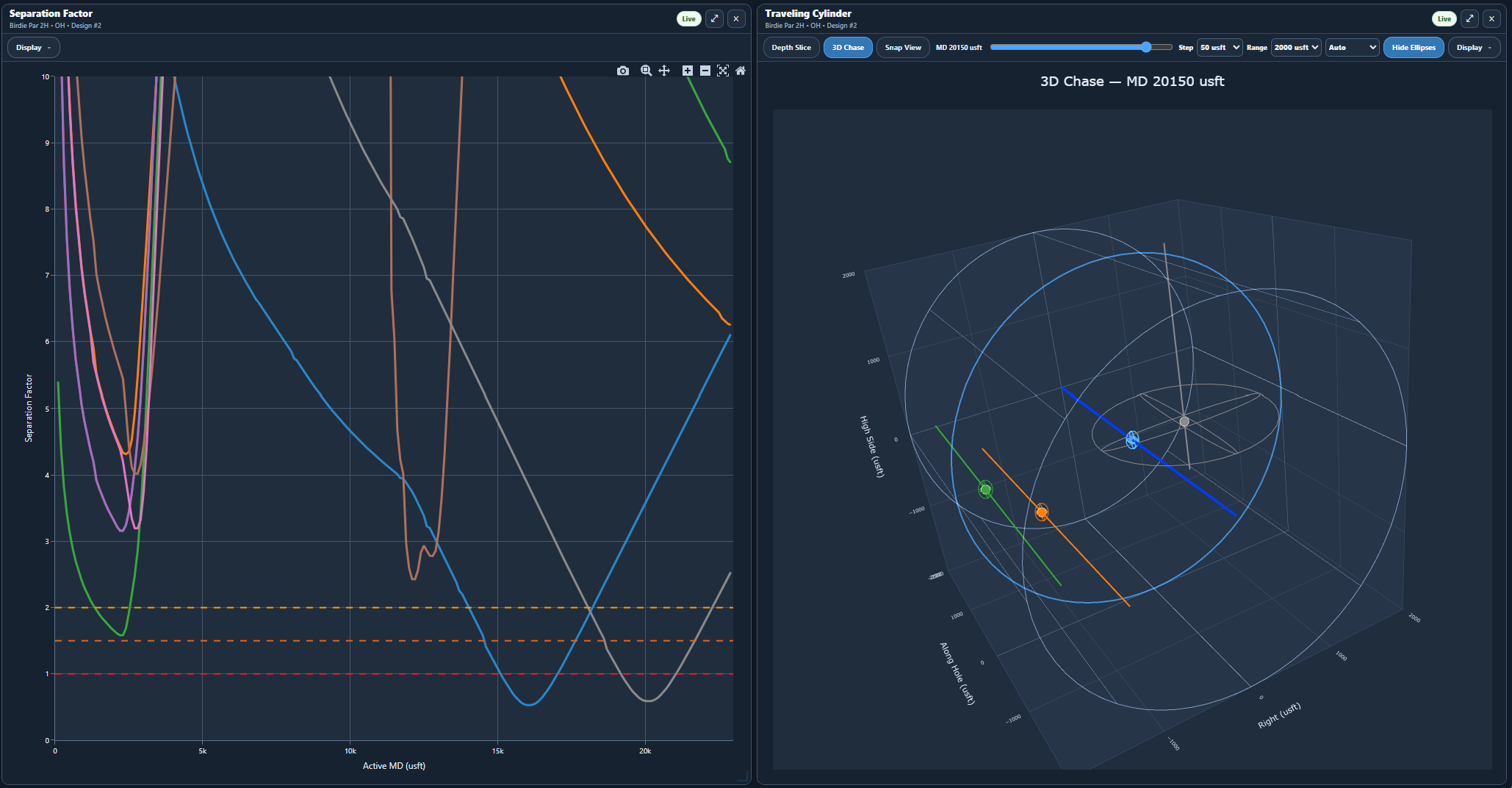Switch to the Depth Slice view

click(x=791, y=48)
